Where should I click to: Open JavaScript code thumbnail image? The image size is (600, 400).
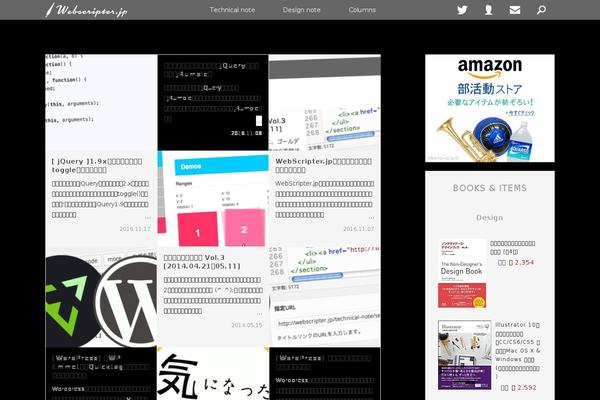pyautogui.click(x=101, y=103)
